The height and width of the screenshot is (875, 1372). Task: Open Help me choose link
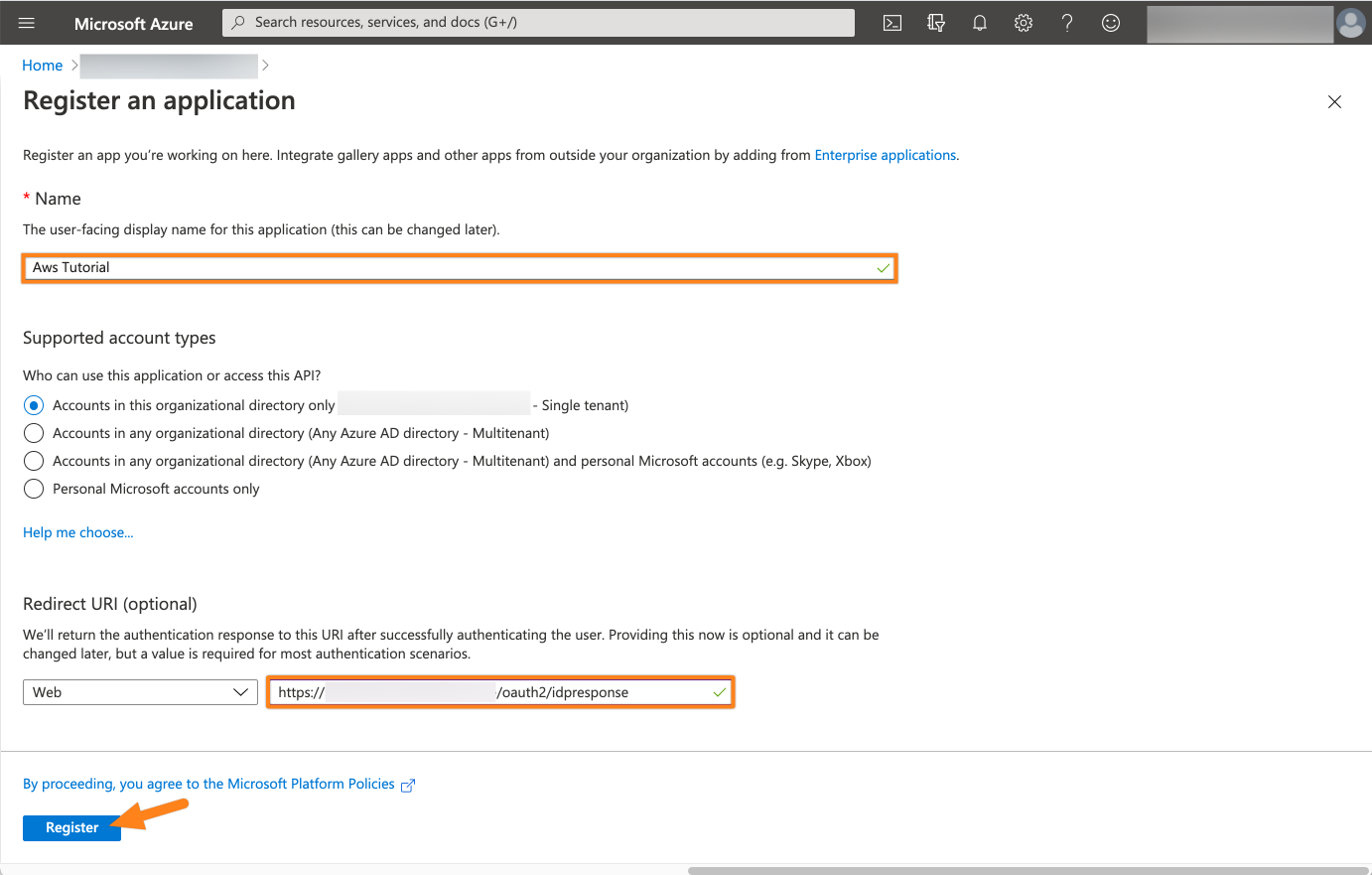pos(77,532)
